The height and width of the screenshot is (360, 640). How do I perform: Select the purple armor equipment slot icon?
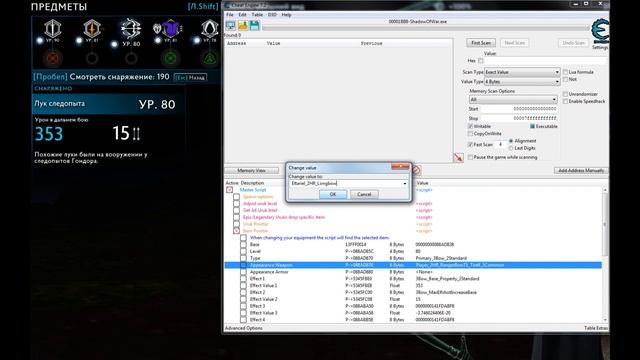(171, 29)
